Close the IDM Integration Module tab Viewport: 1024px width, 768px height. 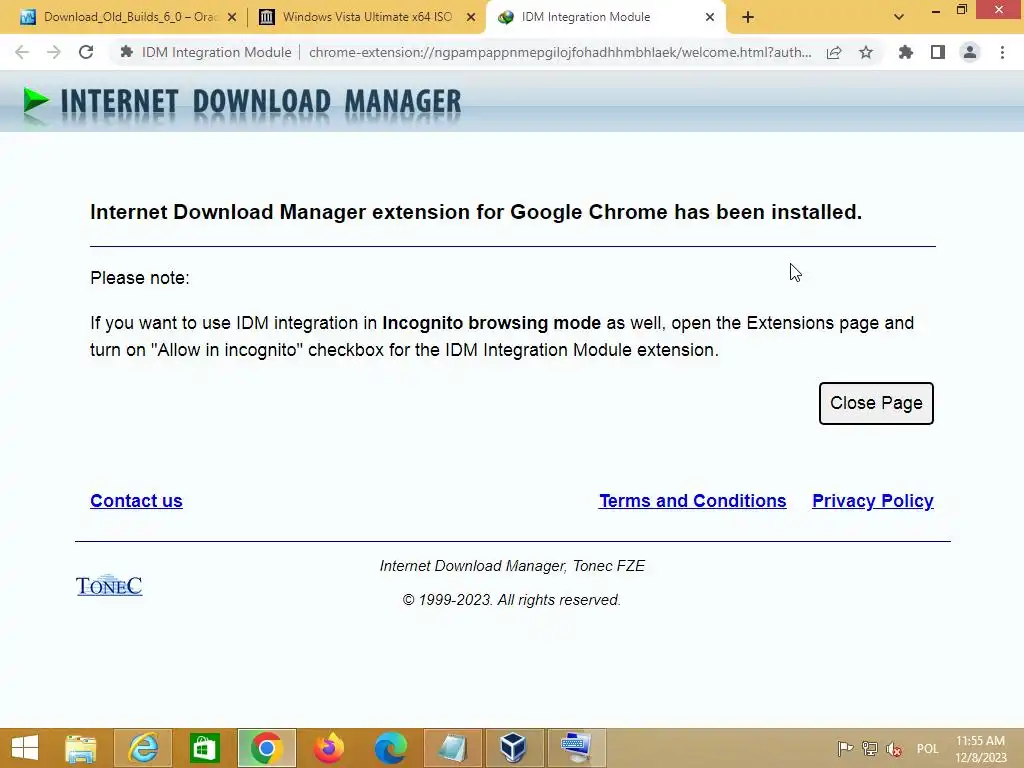coord(710,18)
